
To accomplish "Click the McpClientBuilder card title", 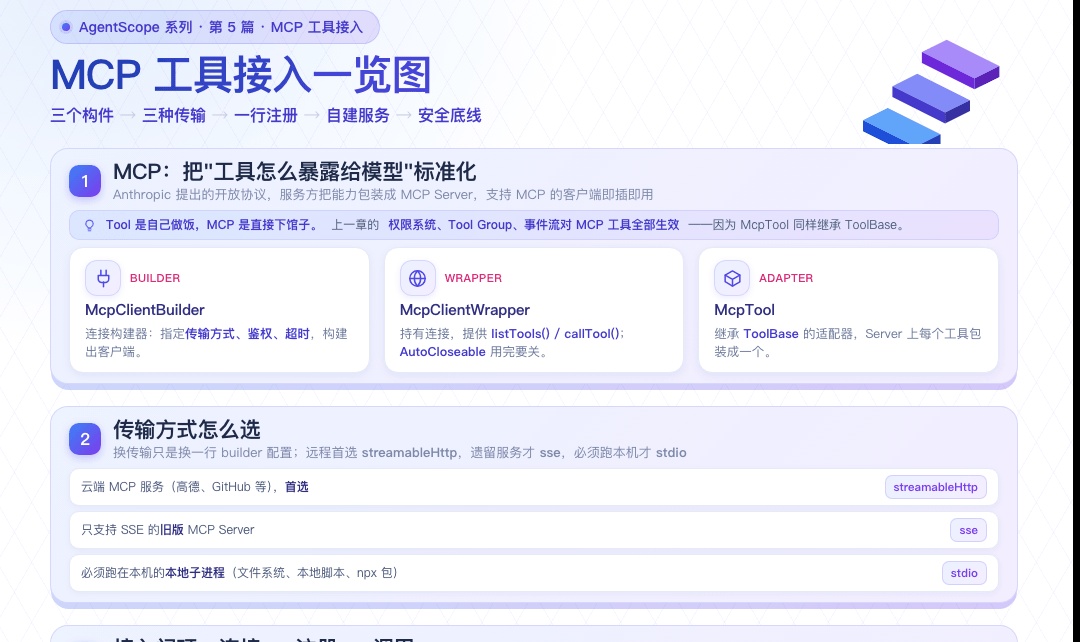I will tap(145, 310).
